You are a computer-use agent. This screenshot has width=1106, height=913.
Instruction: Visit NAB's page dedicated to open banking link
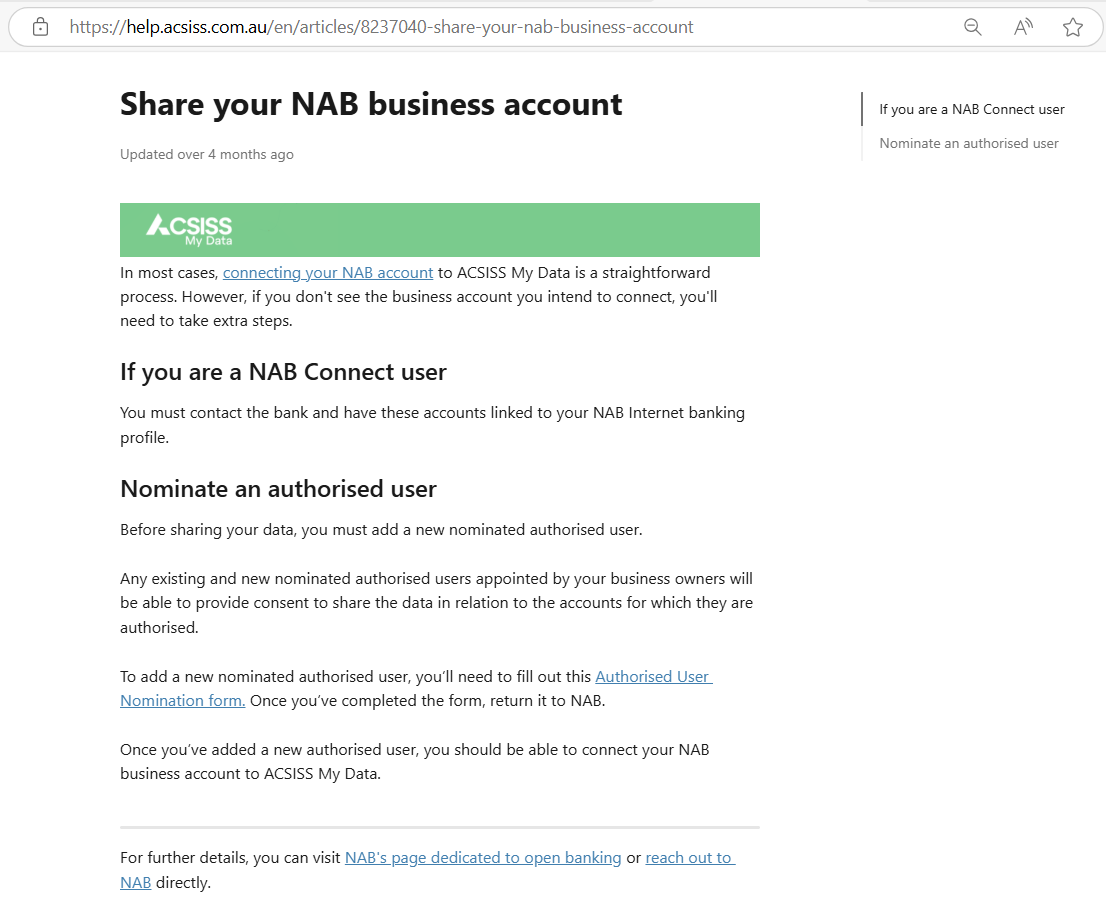tap(483, 858)
